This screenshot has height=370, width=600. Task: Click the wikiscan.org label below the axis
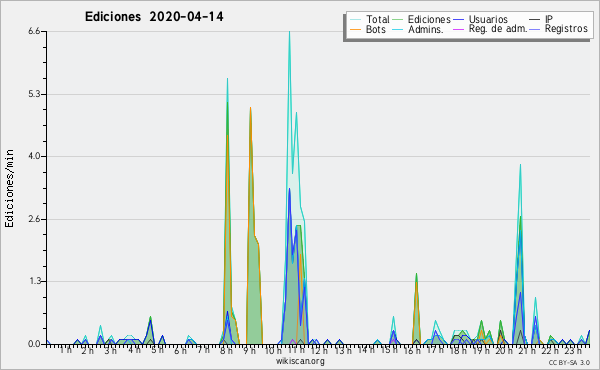click(x=300, y=361)
